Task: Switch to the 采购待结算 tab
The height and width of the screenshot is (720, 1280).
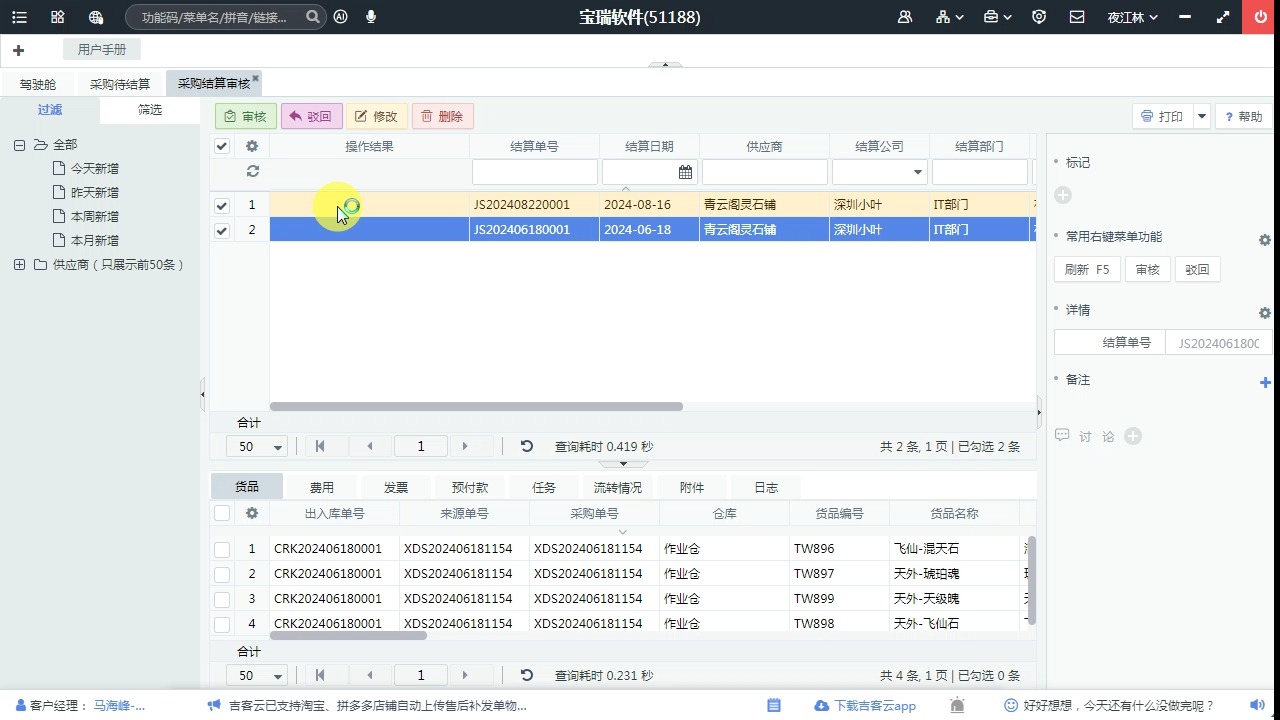Action: pyautogui.click(x=120, y=84)
